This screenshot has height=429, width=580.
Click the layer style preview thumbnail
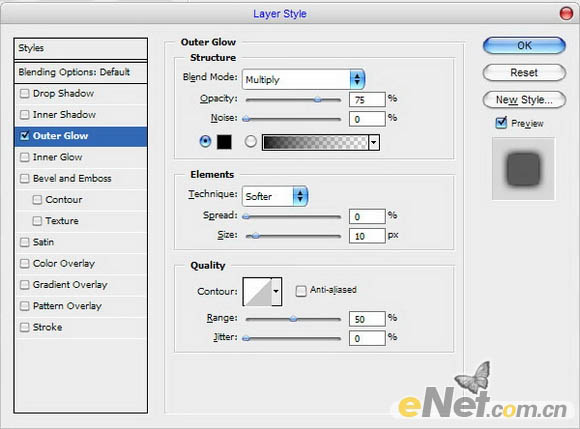point(523,169)
